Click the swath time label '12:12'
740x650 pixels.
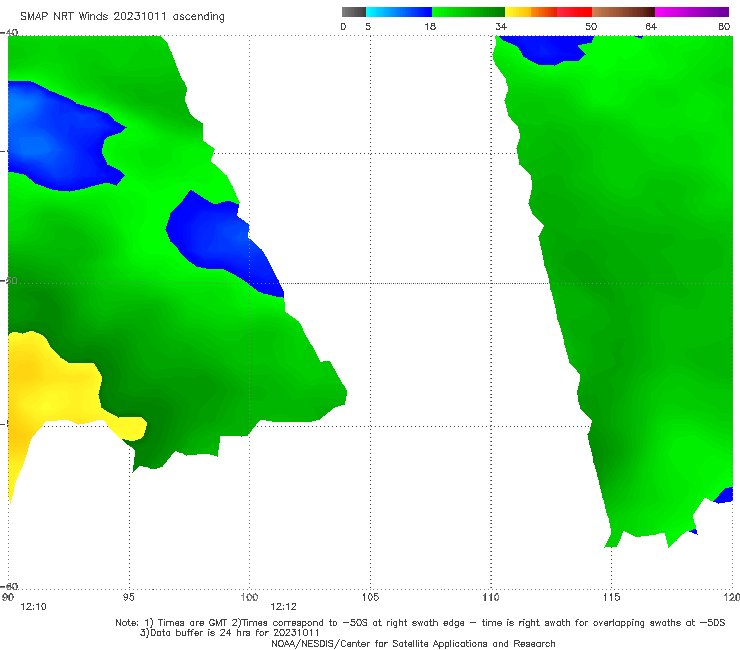tap(283, 607)
